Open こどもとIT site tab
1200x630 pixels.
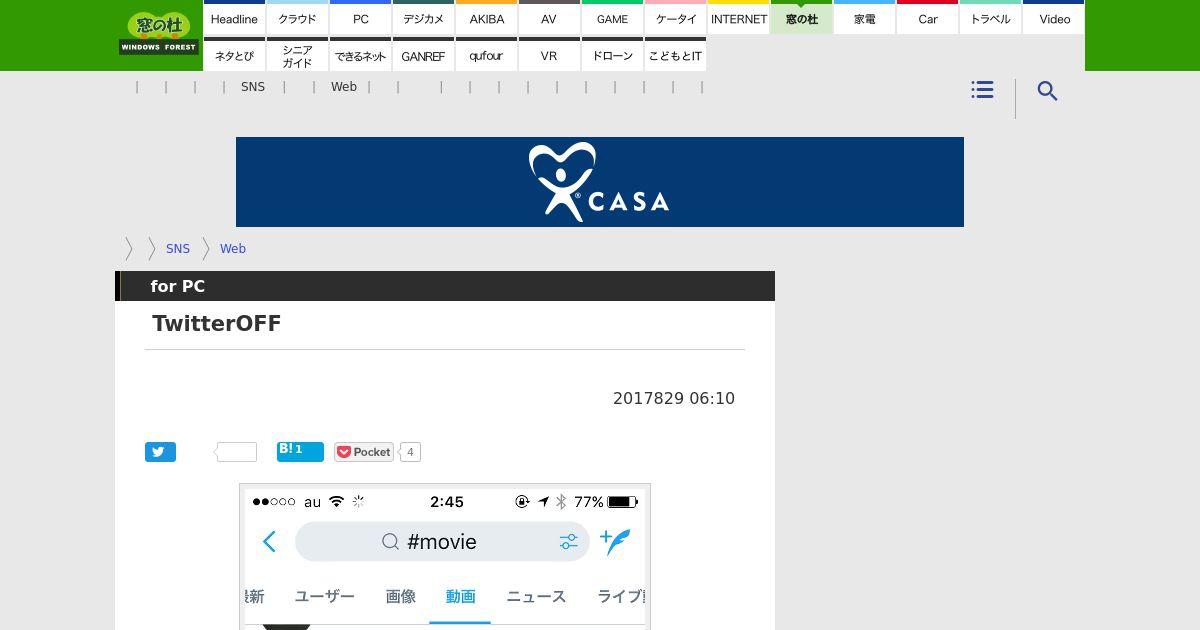point(675,55)
